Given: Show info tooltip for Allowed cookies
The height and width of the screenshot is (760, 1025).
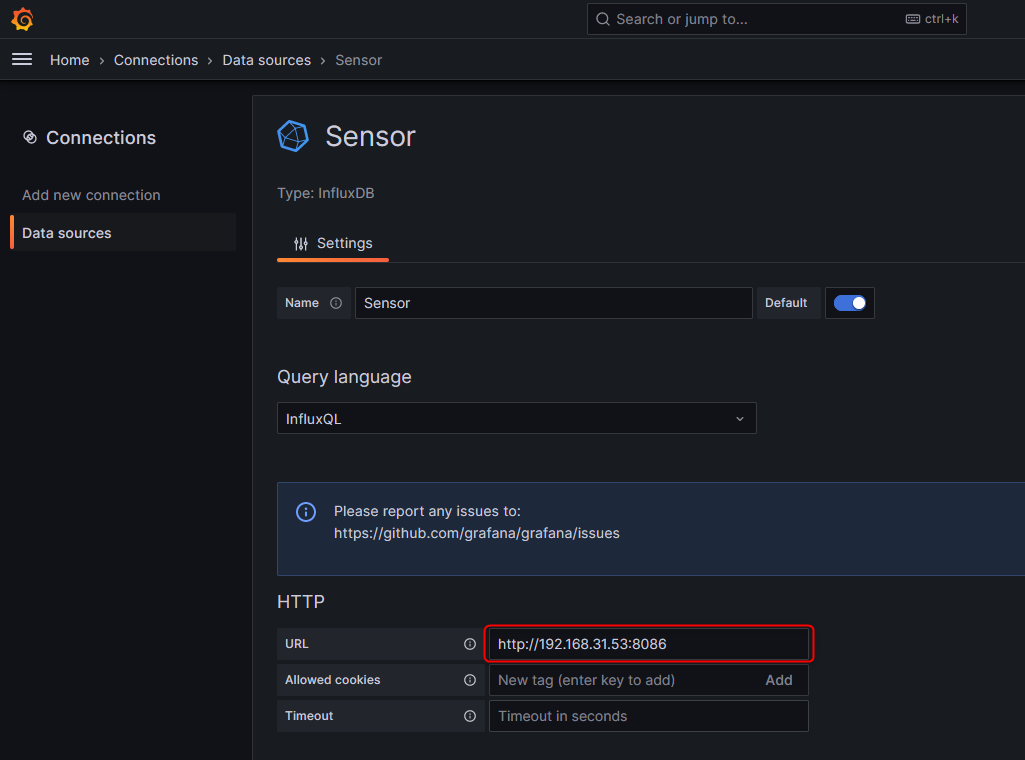Looking at the screenshot, I should point(470,680).
